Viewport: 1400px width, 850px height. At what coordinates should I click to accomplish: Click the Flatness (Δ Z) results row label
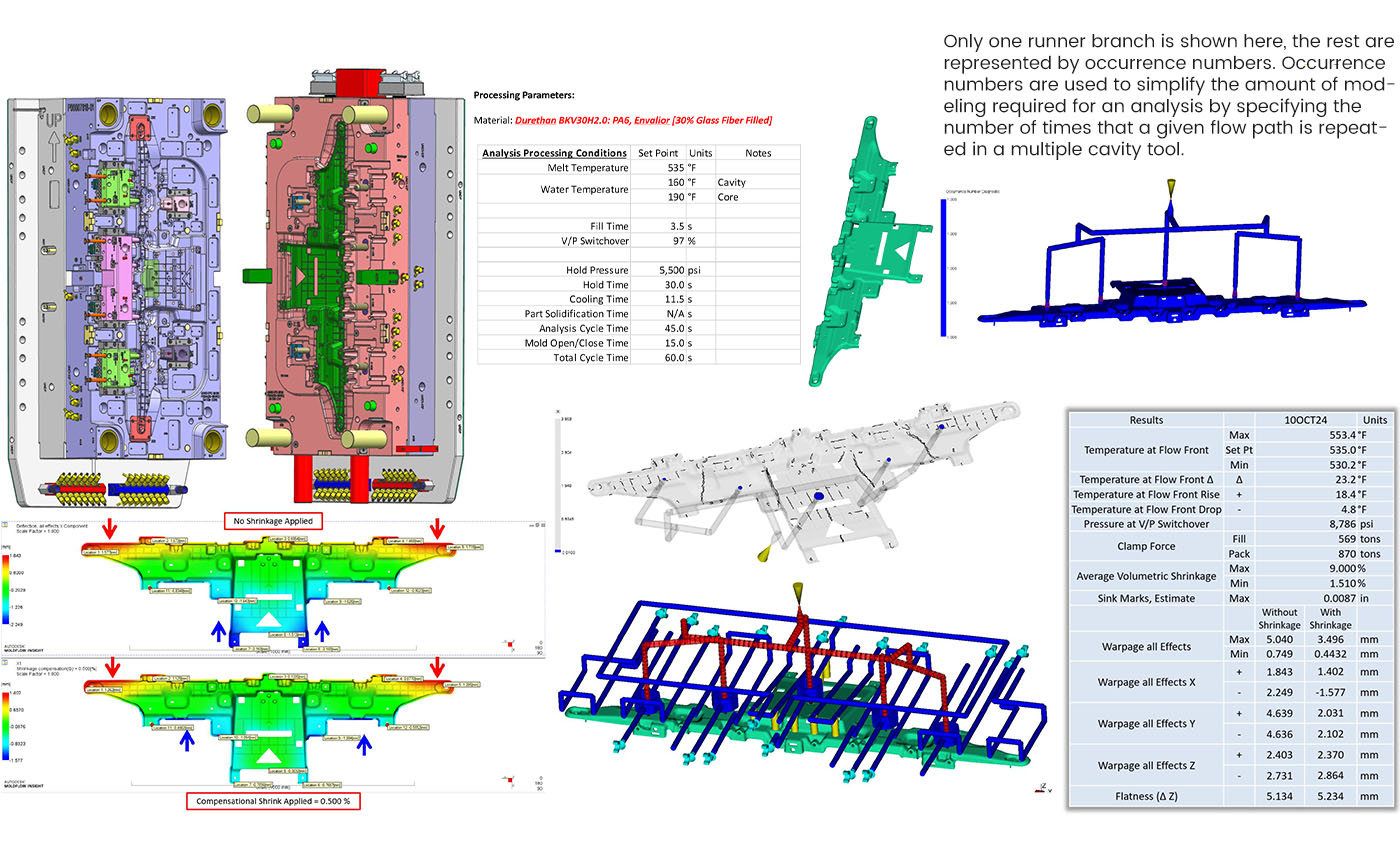(x=1146, y=796)
